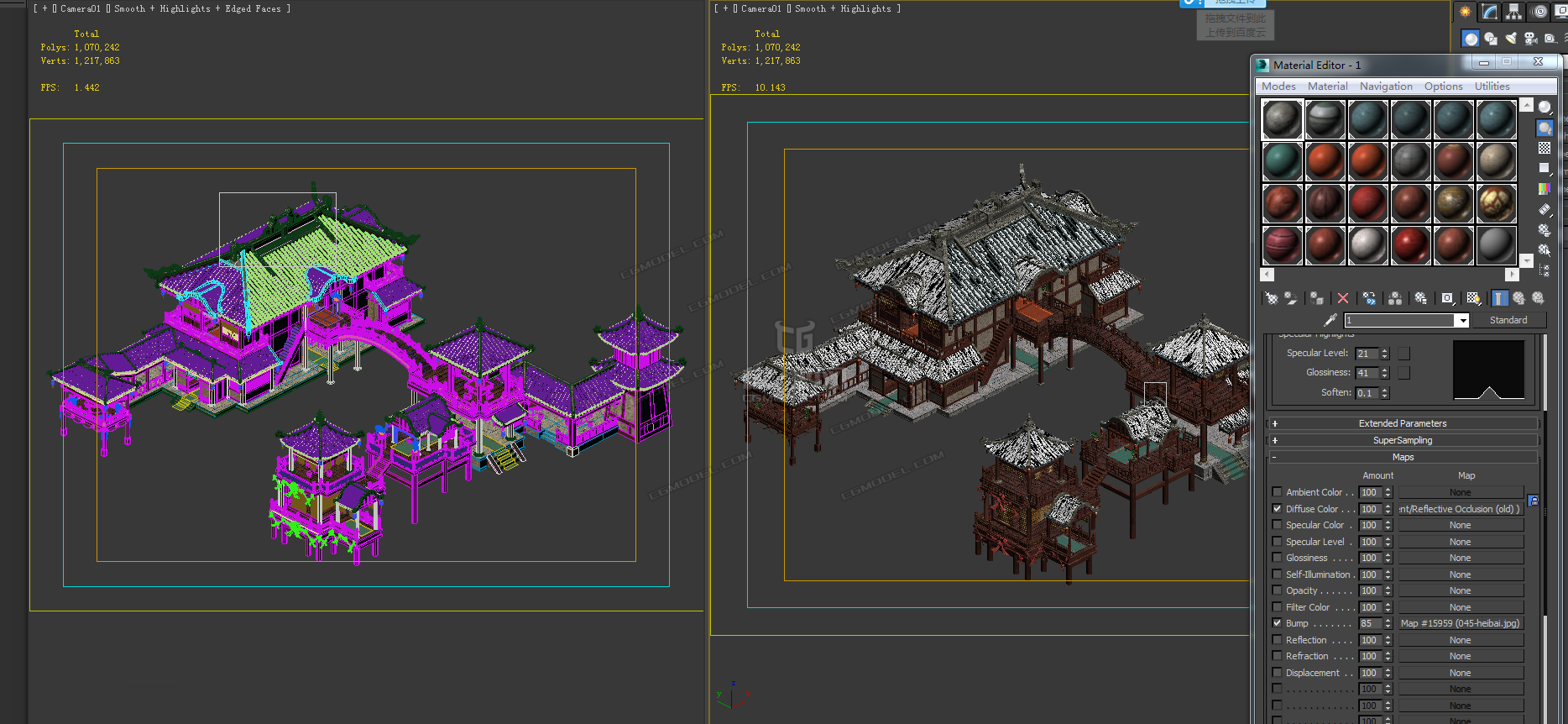Click the Opacity None map button

(1461, 590)
